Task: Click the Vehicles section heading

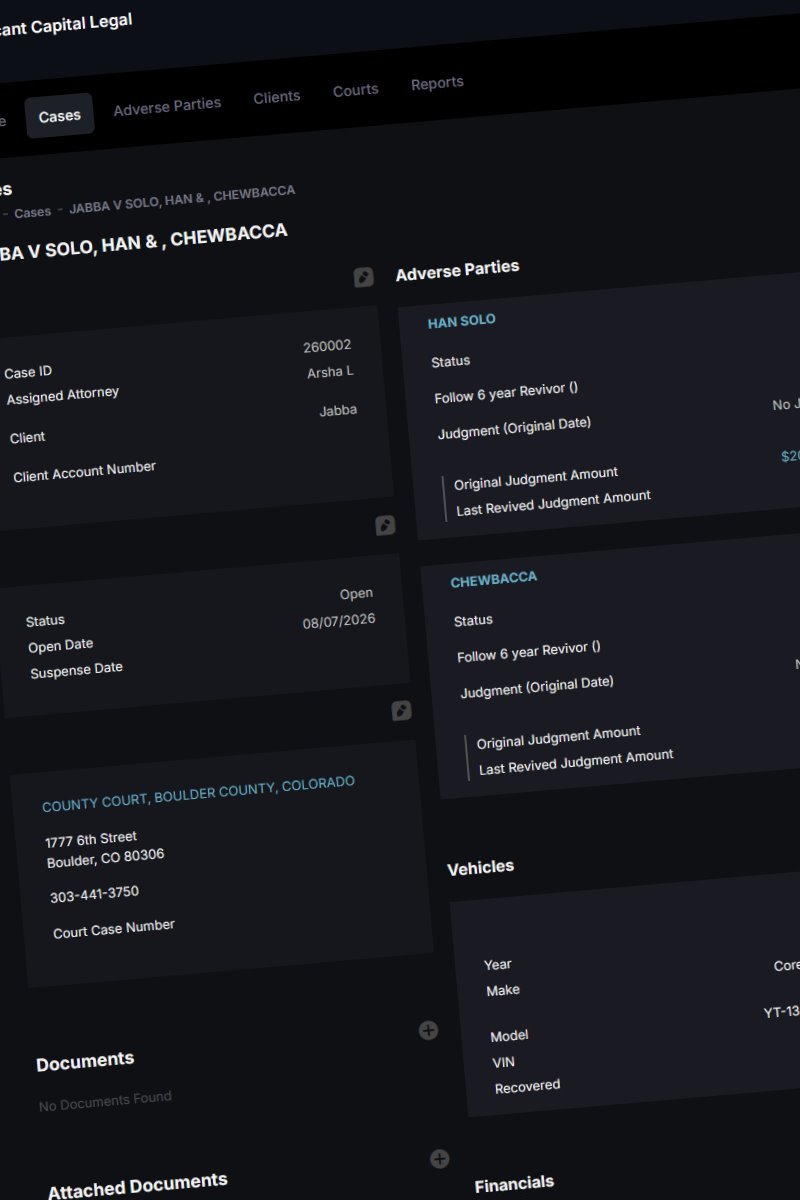Action: point(480,868)
